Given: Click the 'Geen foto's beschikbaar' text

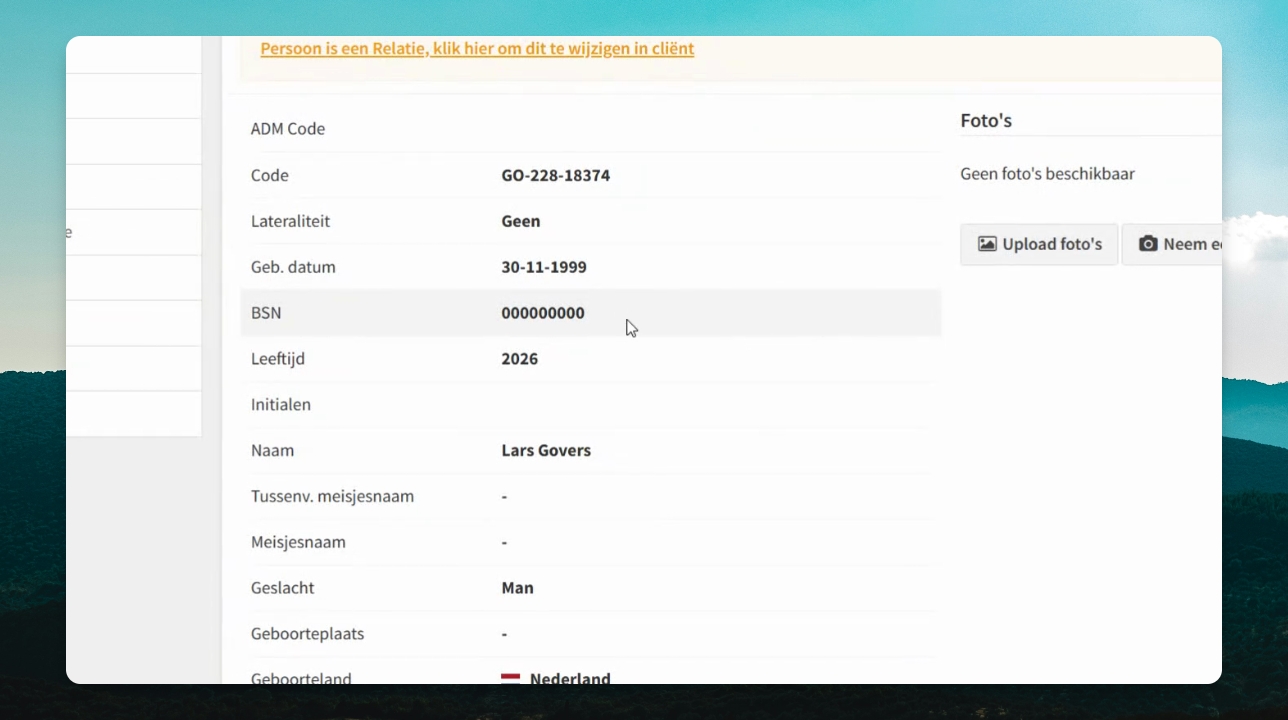Looking at the screenshot, I should 1048,174.
